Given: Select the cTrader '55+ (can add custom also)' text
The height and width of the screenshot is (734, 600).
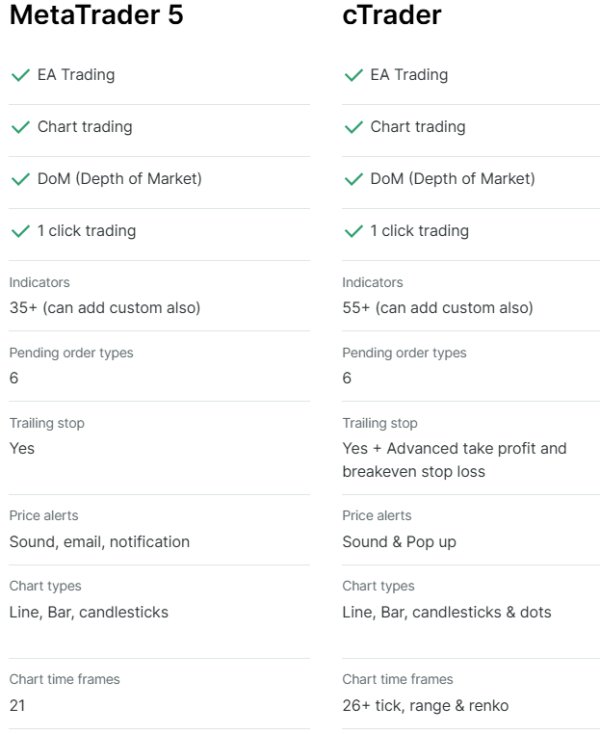Looking at the screenshot, I should pyautogui.click(x=438, y=308).
